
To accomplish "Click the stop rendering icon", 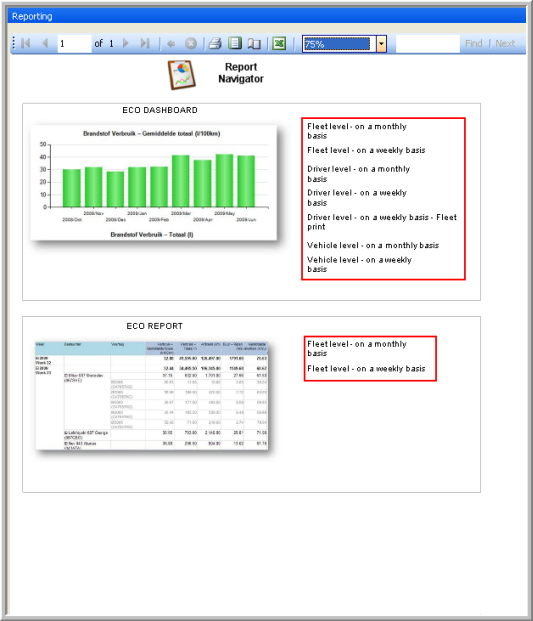I will pos(191,44).
